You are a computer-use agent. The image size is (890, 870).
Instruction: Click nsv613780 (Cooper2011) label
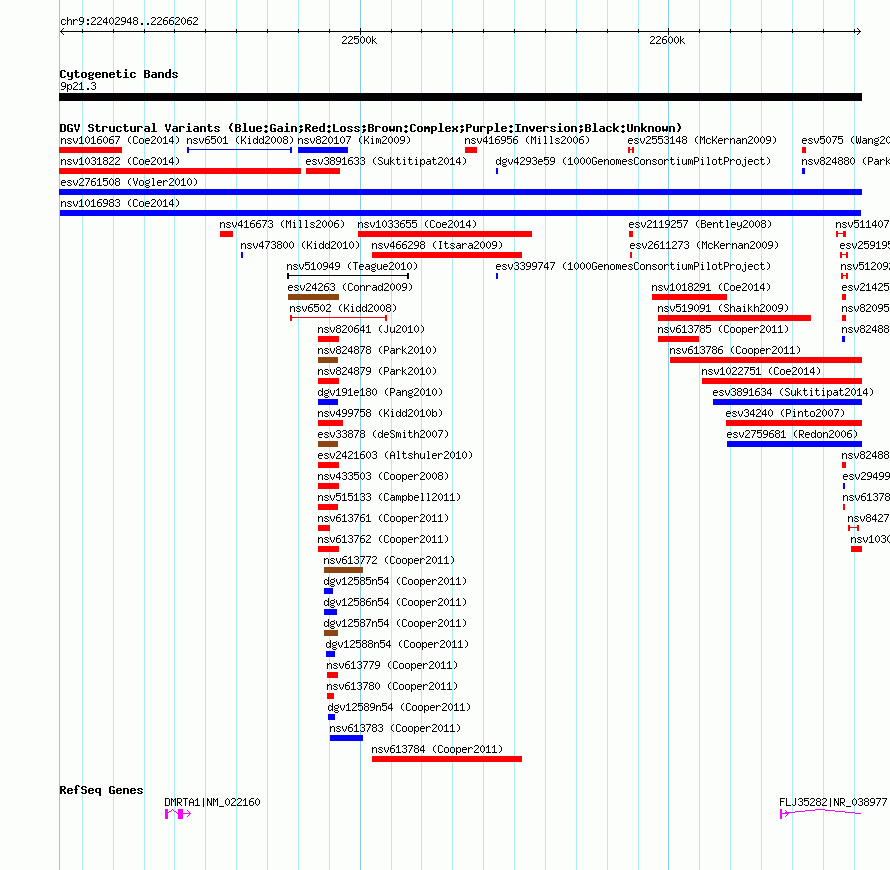(x=392, y=686)
